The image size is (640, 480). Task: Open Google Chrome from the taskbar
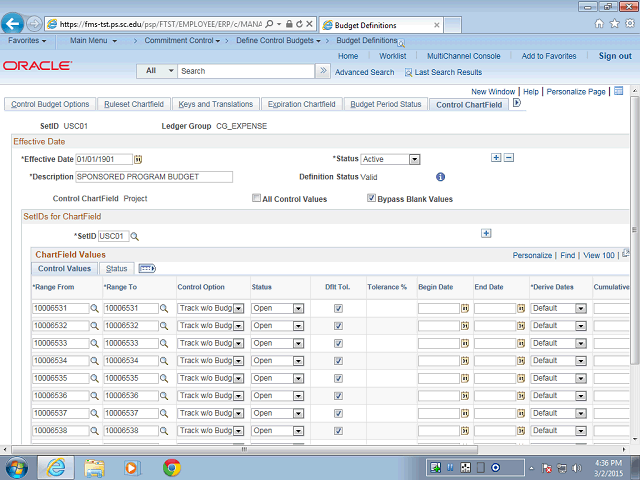[172, 467]
